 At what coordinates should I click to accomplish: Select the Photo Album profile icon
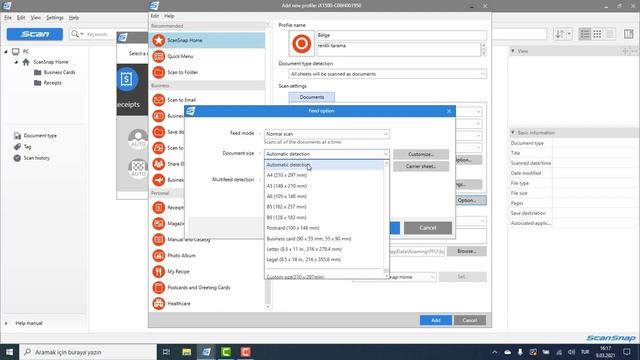click(x=158, y=256)
